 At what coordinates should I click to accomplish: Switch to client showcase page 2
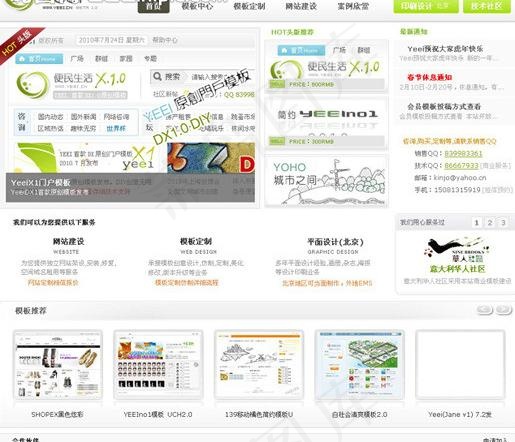[x=490, y=223]
